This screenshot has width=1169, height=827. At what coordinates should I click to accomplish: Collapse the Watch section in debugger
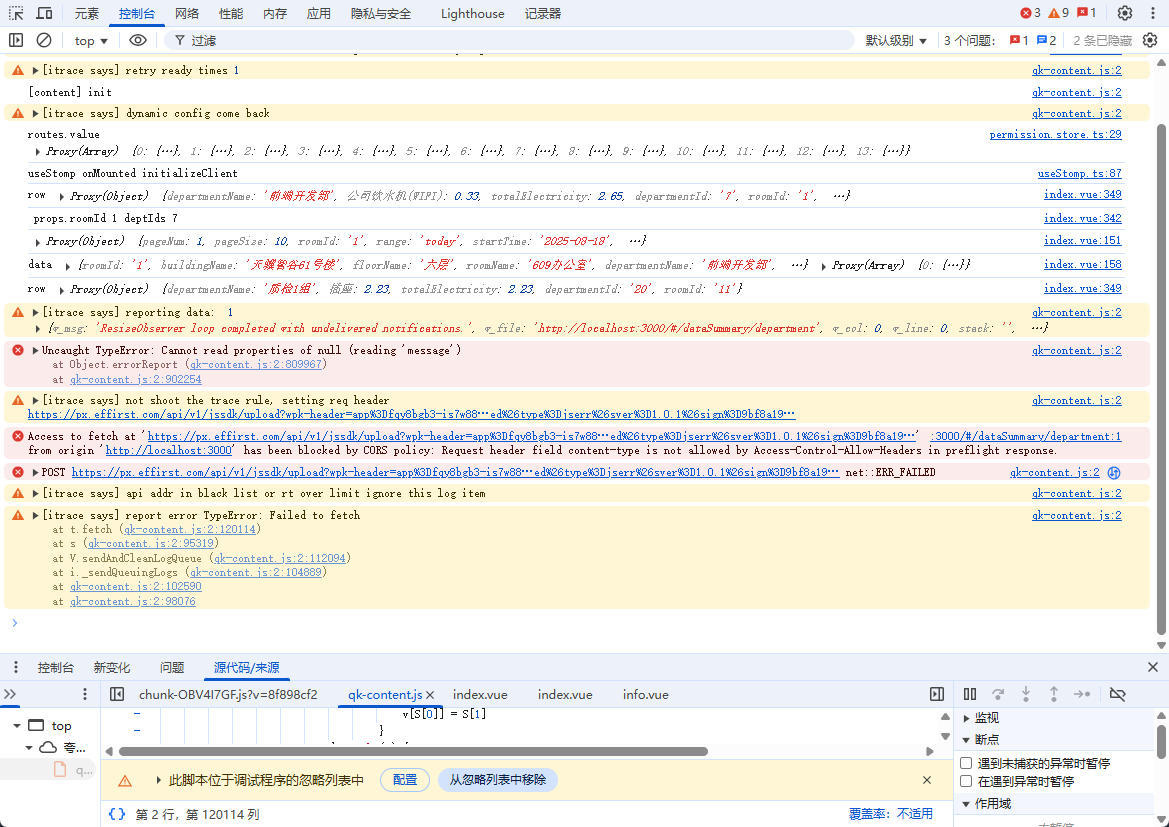[x=967, y=718]
